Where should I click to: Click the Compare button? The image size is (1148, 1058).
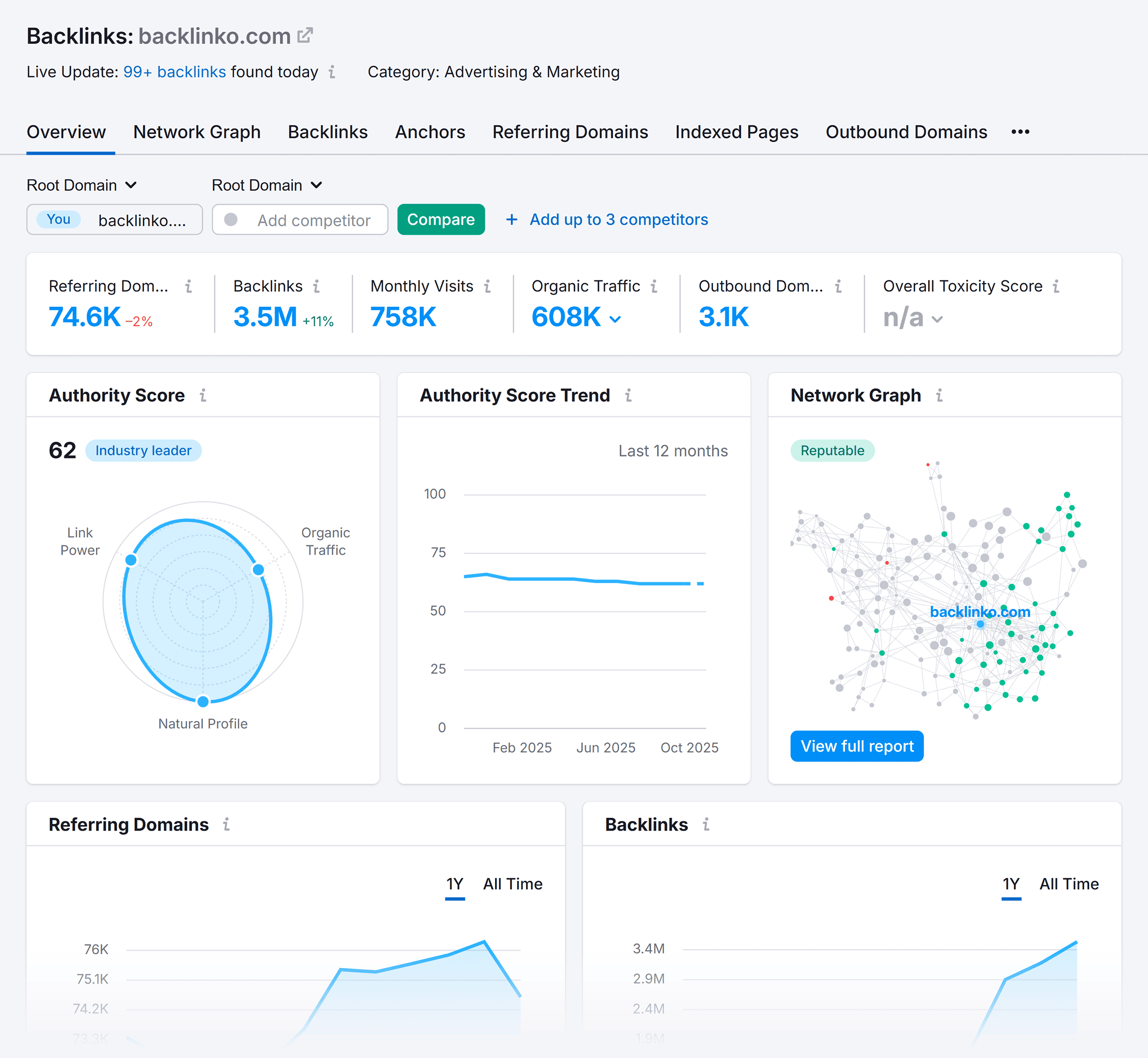click(441, 219)
